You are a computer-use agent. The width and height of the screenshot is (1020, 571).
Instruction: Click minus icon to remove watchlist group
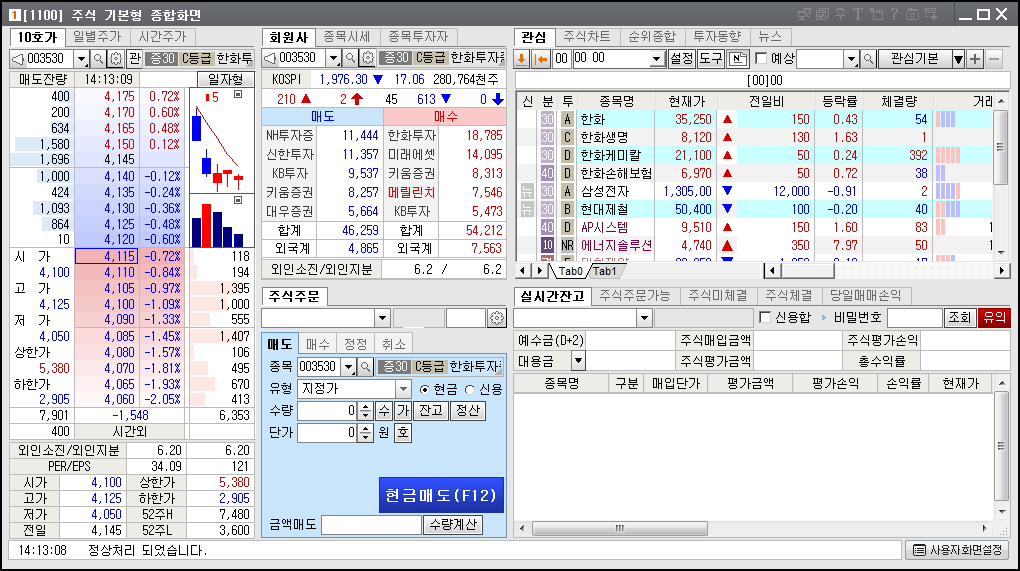point(993,59)
